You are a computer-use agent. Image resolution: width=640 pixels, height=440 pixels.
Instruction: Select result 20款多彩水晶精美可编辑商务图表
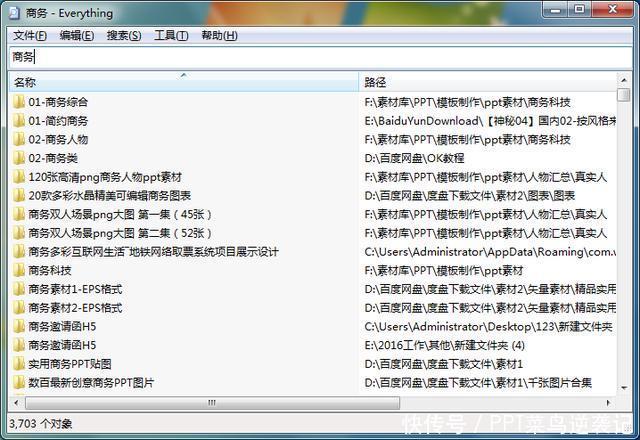(x=109, y=196)
